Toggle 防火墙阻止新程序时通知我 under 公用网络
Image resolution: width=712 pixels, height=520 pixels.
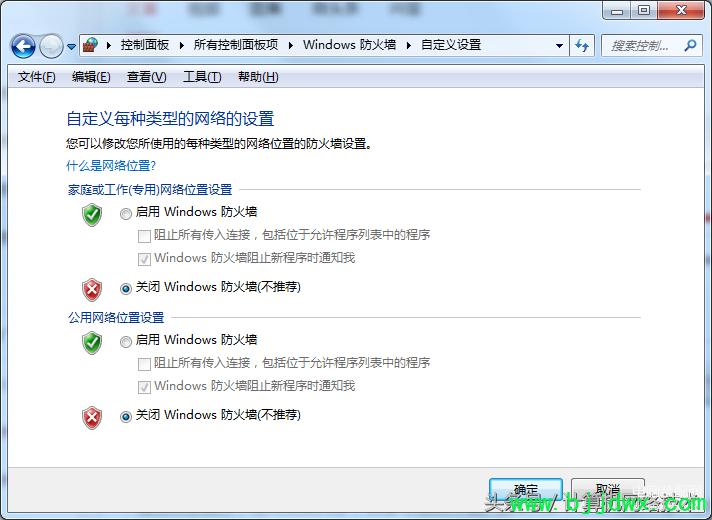point(144,387)
